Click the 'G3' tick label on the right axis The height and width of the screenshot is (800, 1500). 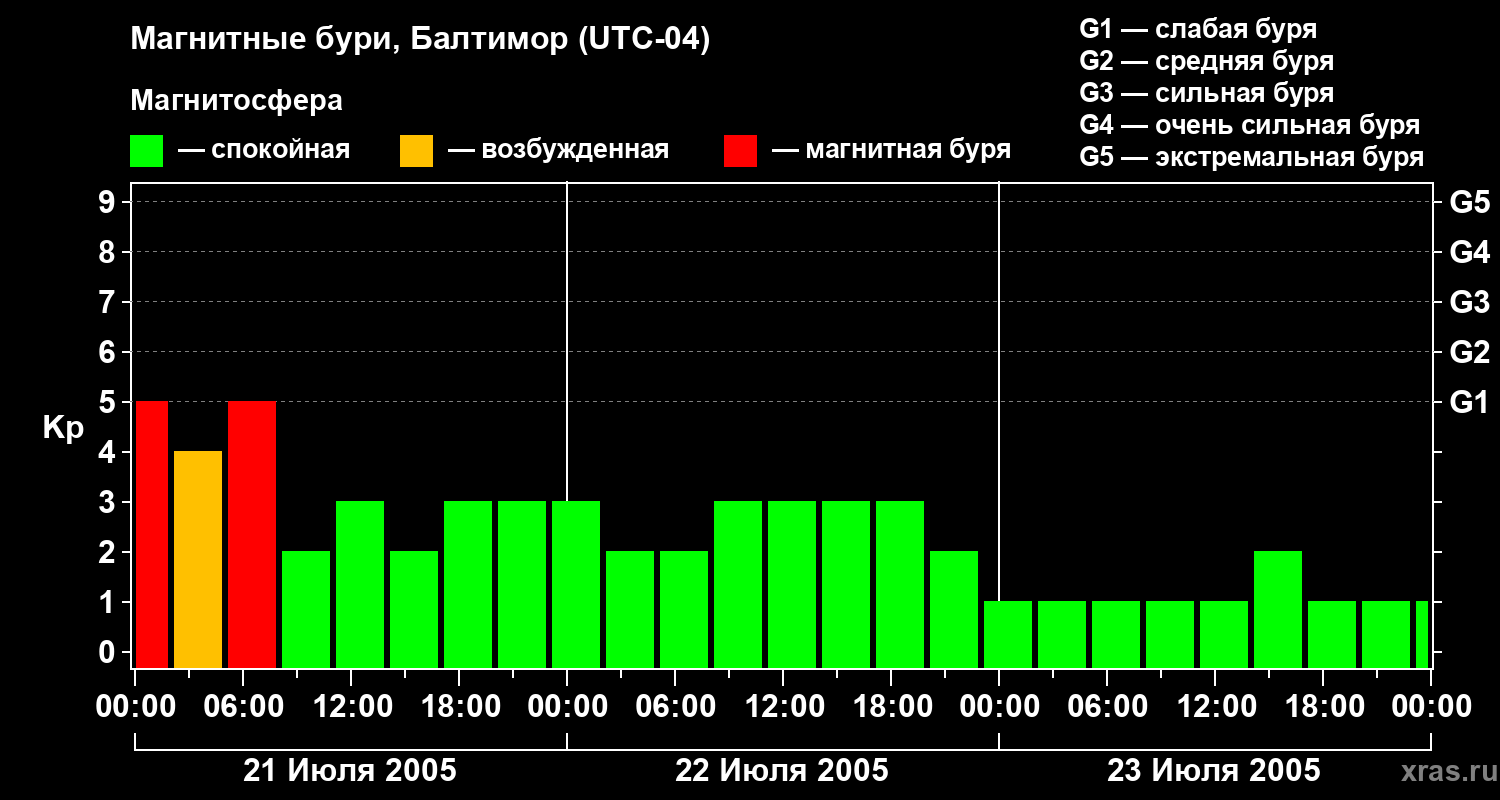point(1470,302)
